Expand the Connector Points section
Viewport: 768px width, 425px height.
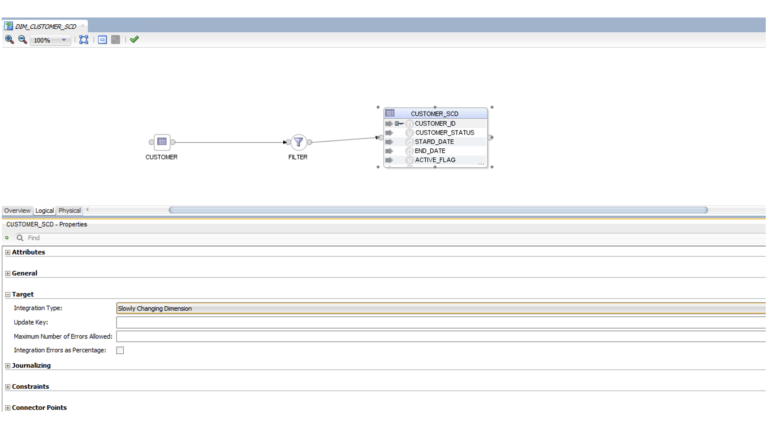point(8,407)
